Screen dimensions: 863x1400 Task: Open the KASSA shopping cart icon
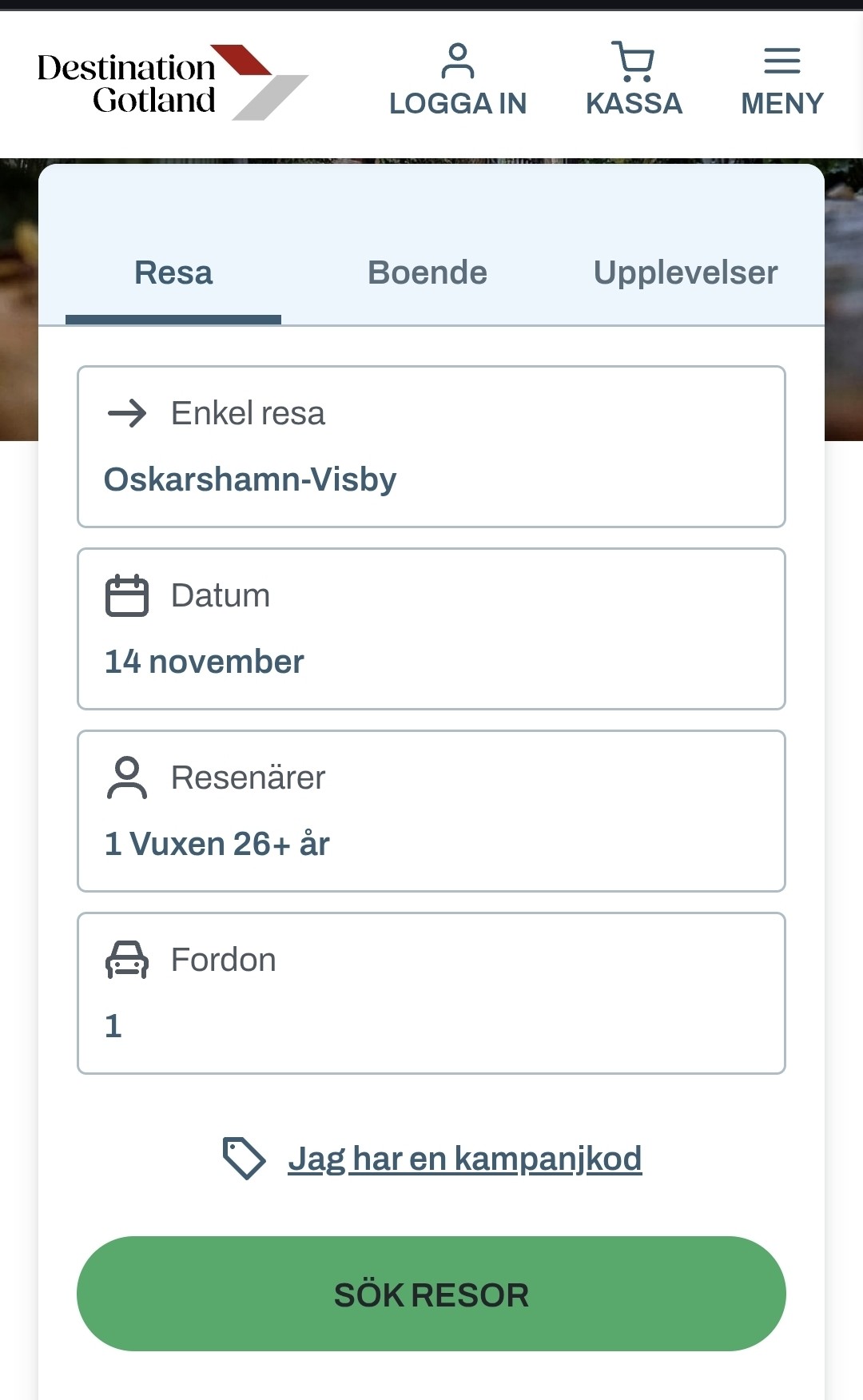[x=633, y=62]
